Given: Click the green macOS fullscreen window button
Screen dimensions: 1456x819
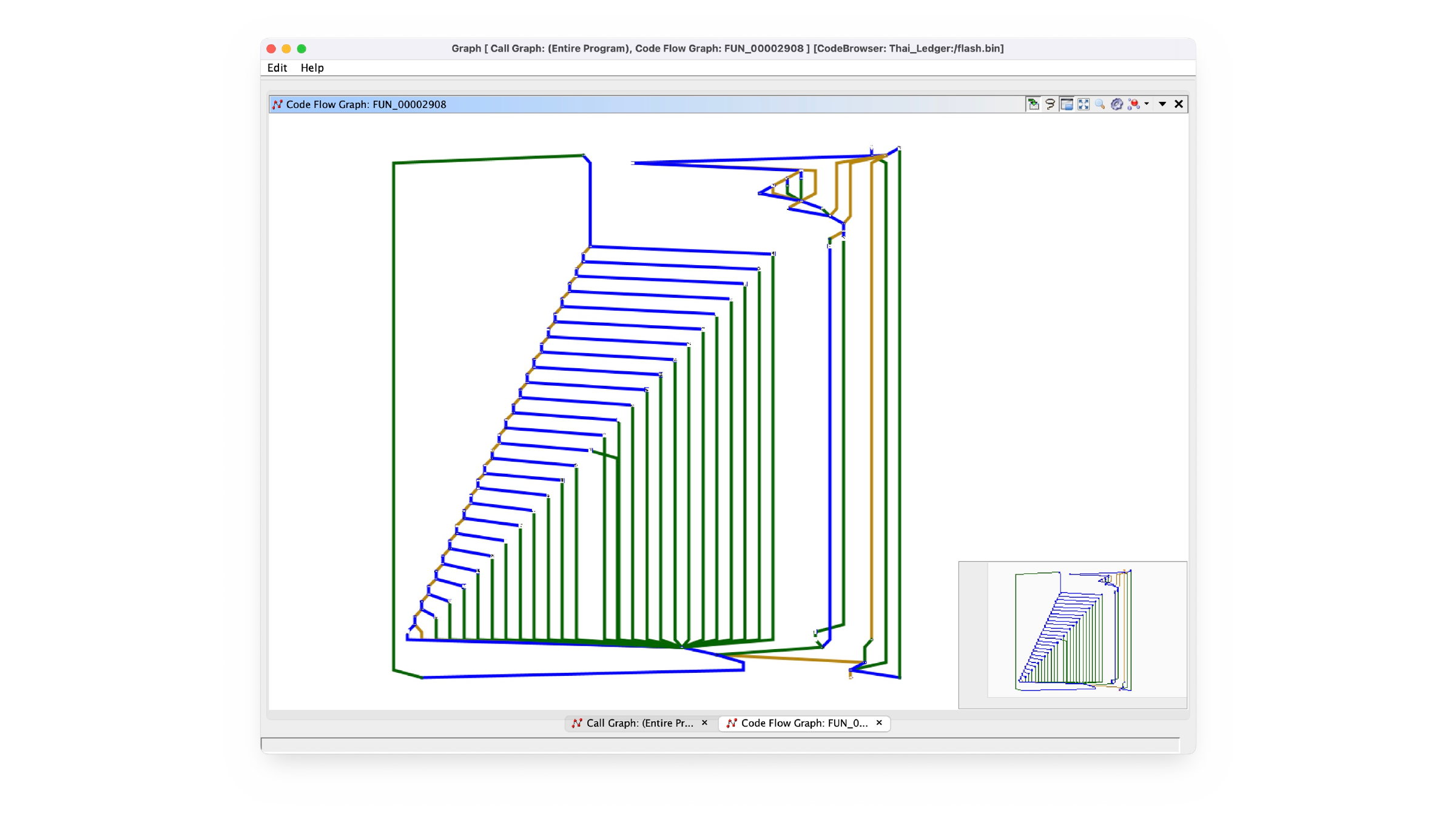Looking at the screenshot, I should tap(302, 49).
